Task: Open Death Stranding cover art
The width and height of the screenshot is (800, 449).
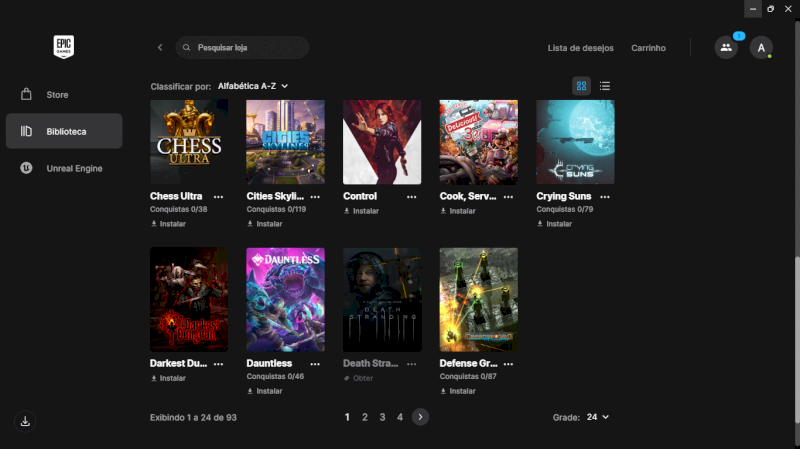Action: (x=382, y=300)
